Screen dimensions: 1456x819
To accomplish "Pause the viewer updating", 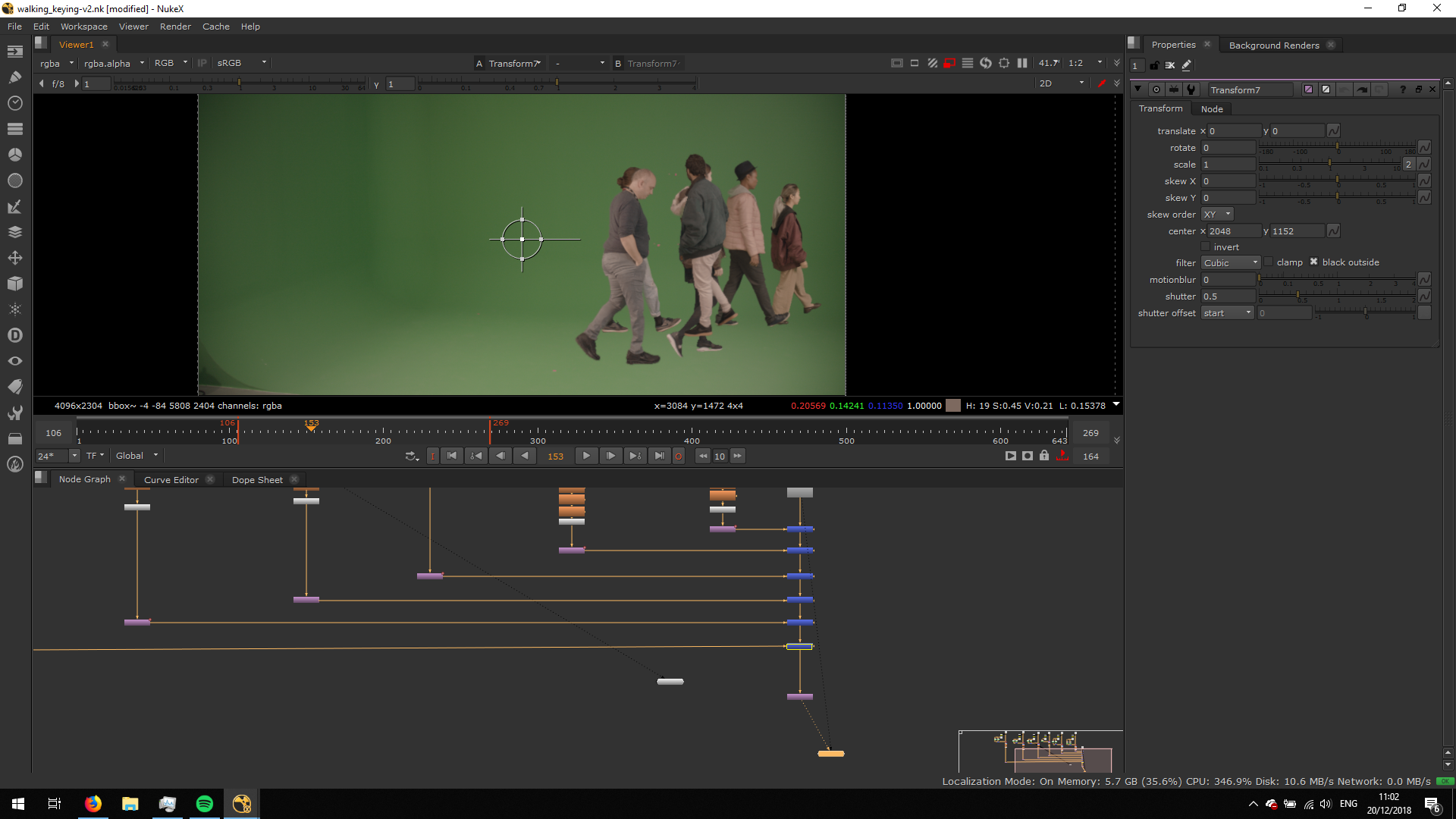I will tap(1021, 64).
